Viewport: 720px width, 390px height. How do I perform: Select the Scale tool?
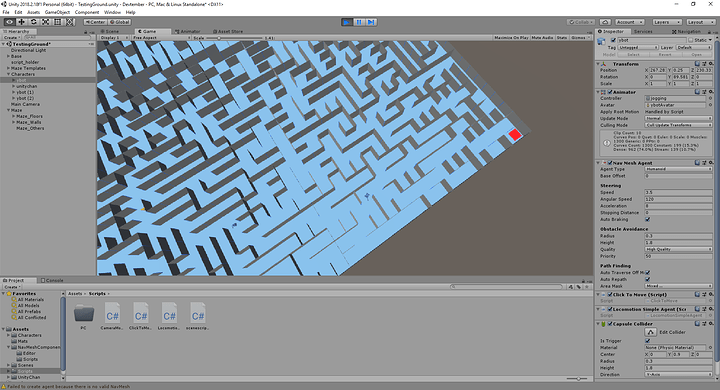45,22
